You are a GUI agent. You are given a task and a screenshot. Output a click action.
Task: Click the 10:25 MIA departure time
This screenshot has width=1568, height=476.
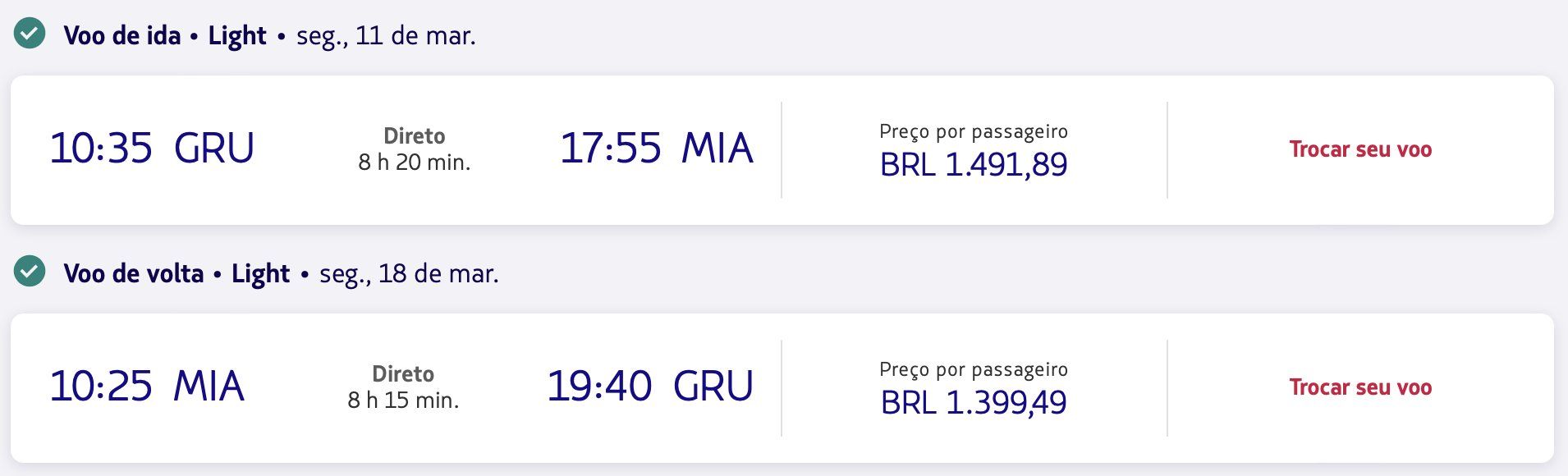pyautogui.click(x=147, y=387)
